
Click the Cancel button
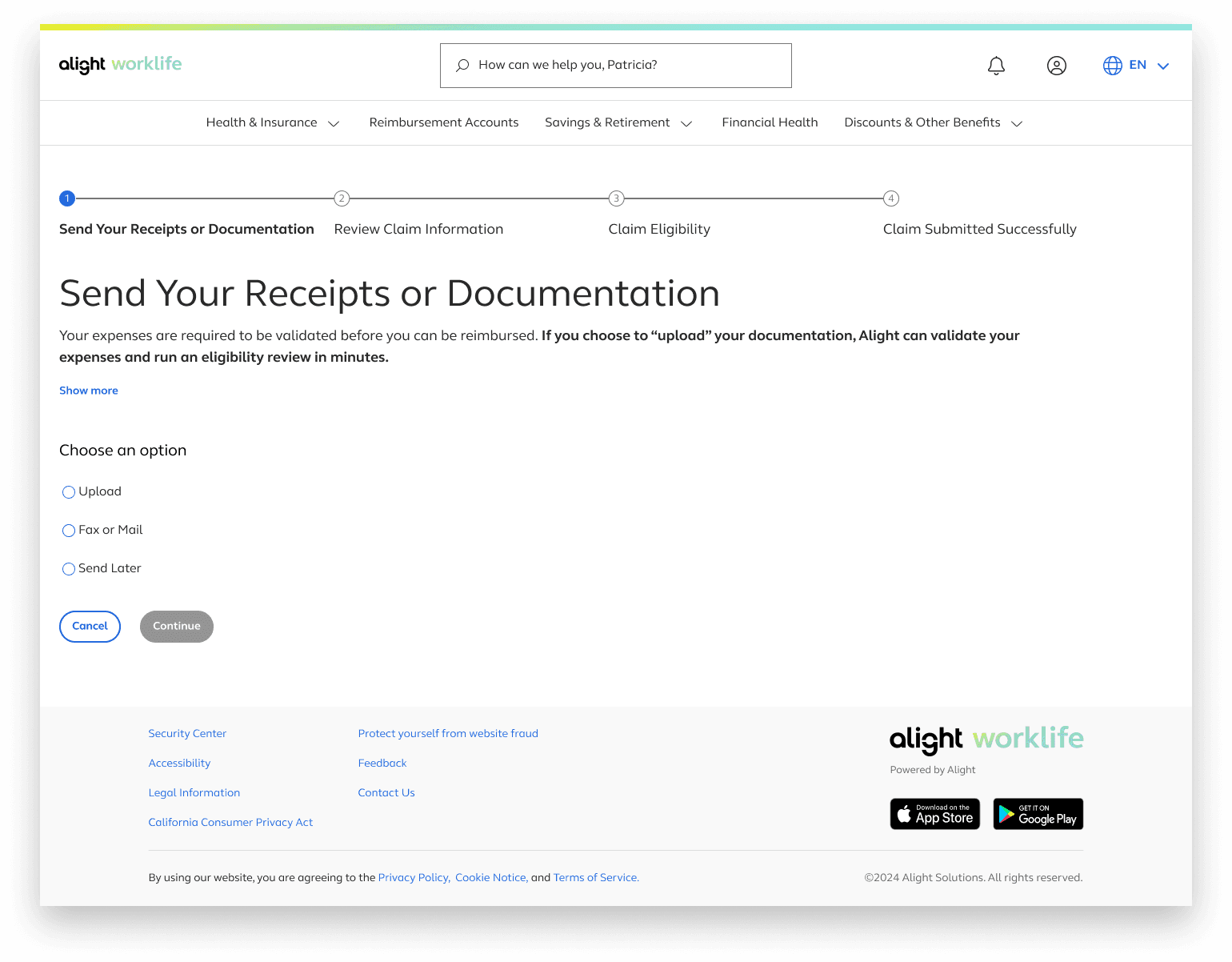click(x=90, y=627)
